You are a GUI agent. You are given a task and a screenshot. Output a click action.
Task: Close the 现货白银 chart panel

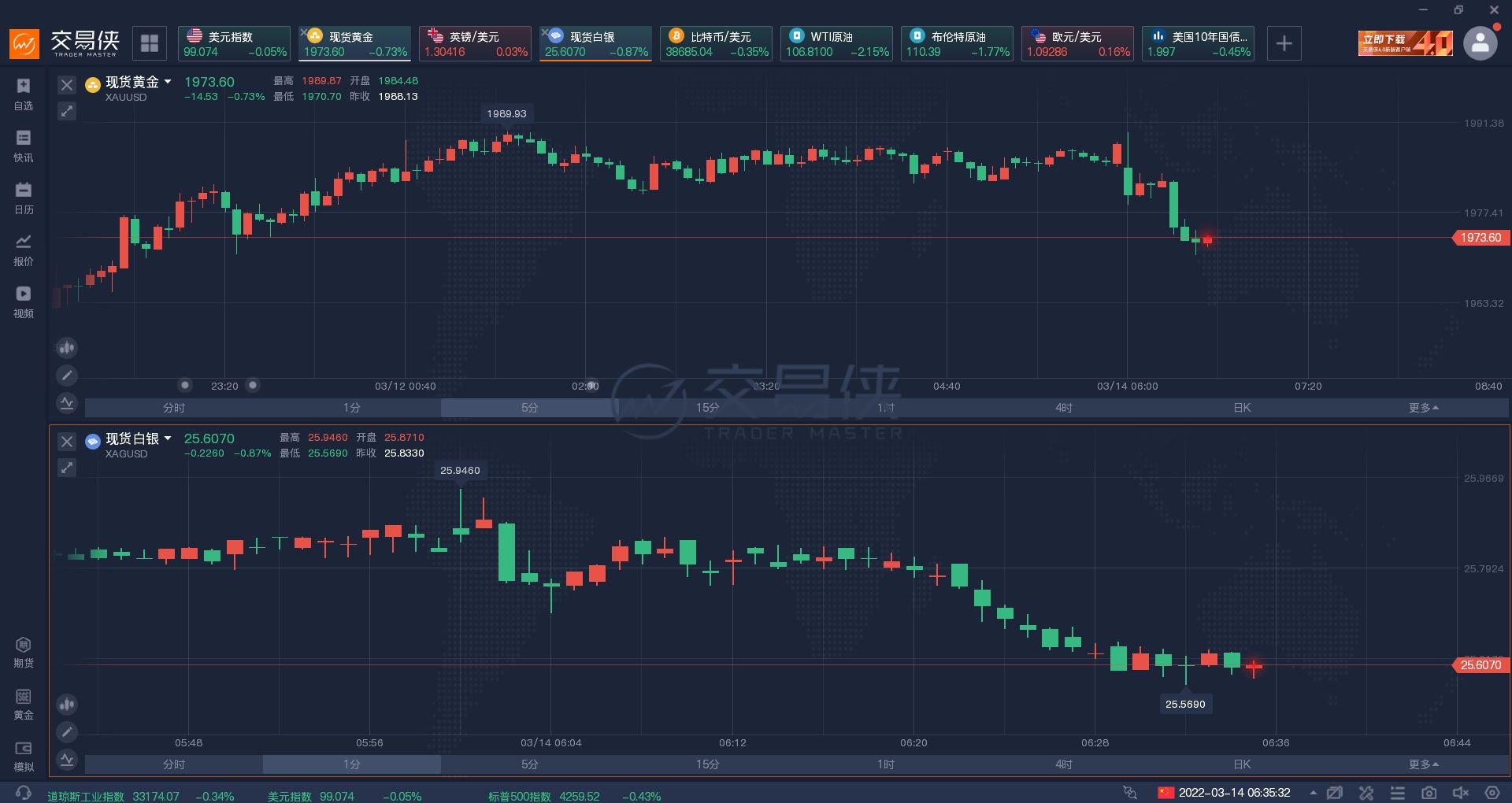pos(67,442)
